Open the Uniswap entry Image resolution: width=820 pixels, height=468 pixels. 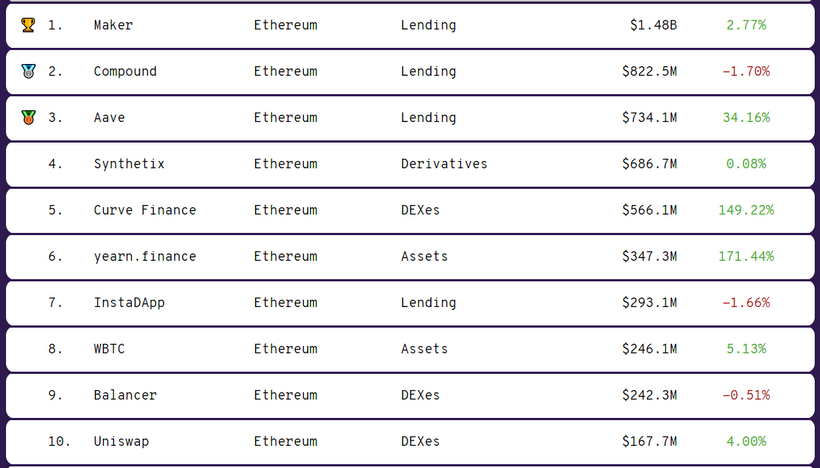(121, 441)
